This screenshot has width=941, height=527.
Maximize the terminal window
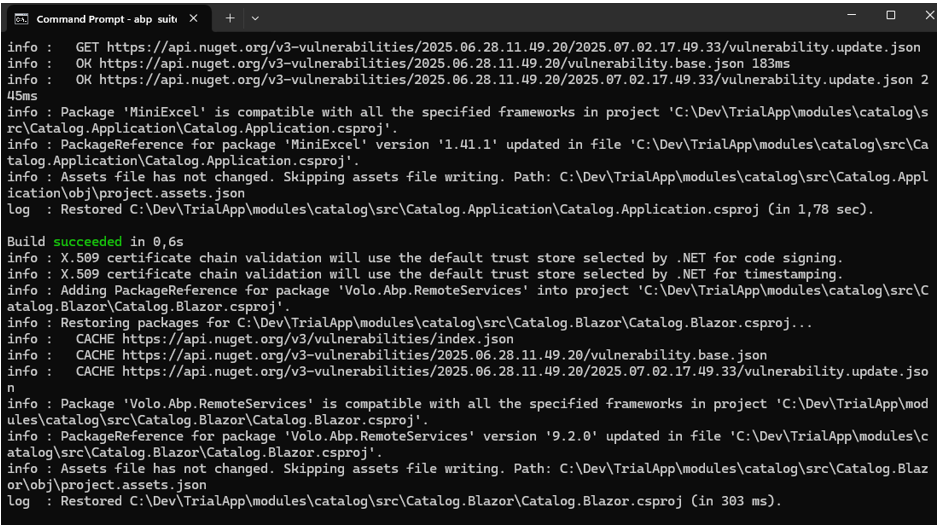click(890, 16)
